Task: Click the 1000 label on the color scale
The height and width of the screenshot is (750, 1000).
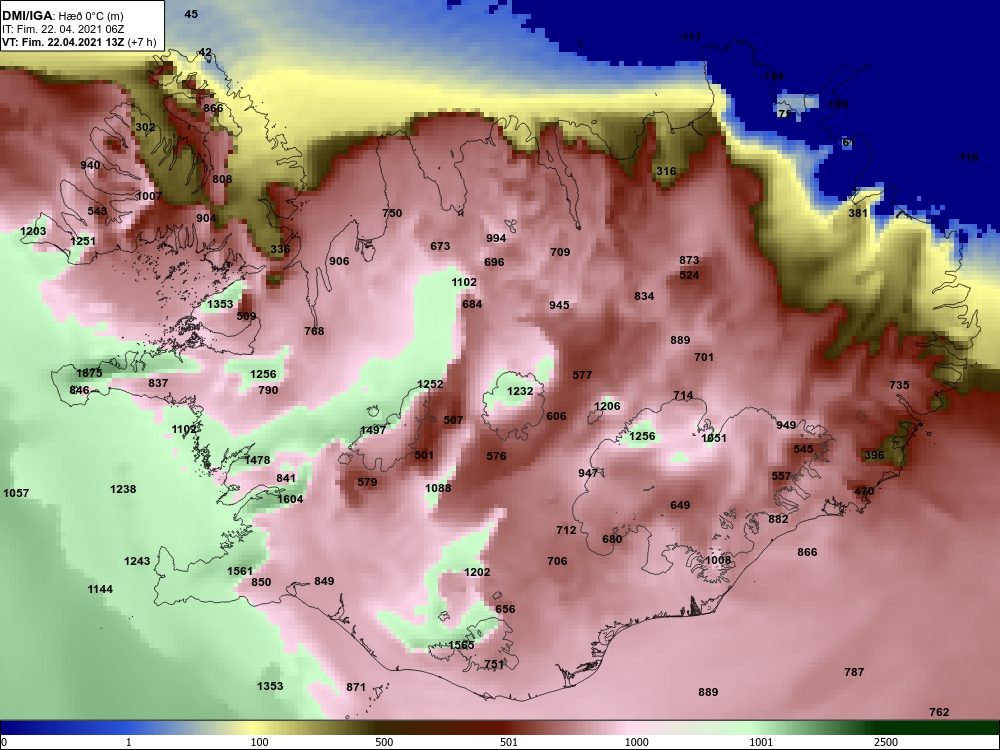Action: click(x=636, y=742)
